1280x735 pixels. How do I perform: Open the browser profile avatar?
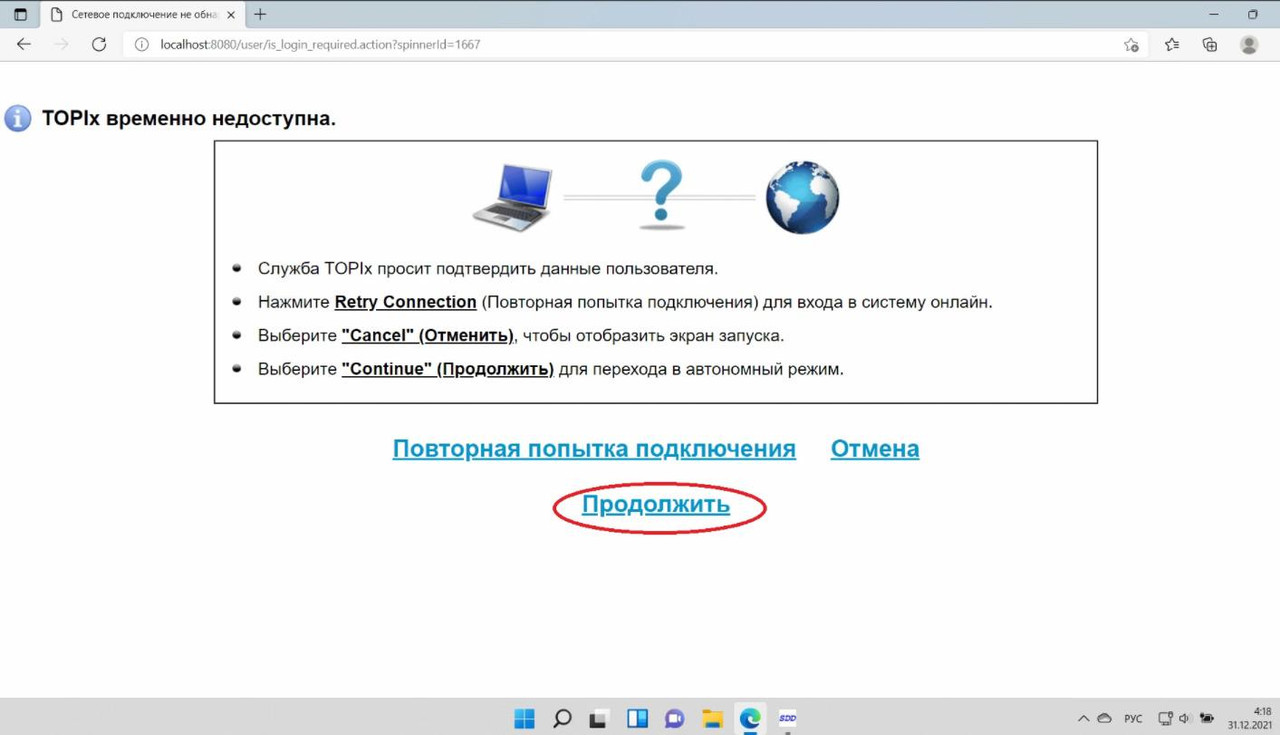coord(1249,44)
